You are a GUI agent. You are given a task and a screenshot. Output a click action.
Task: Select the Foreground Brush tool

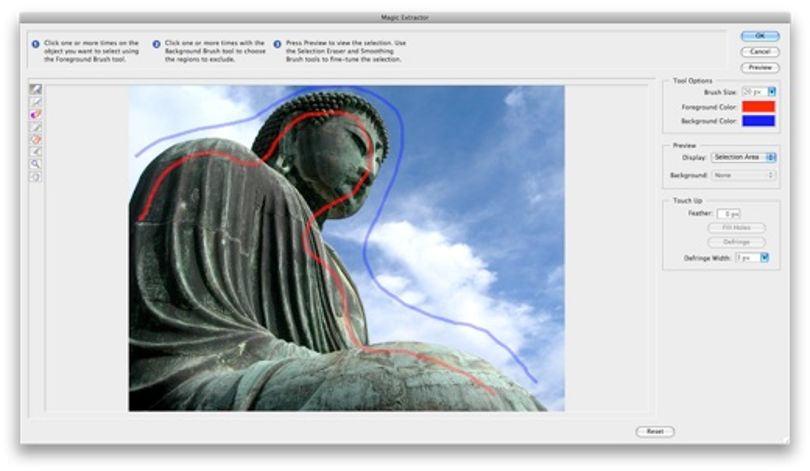tap(35, 89)
